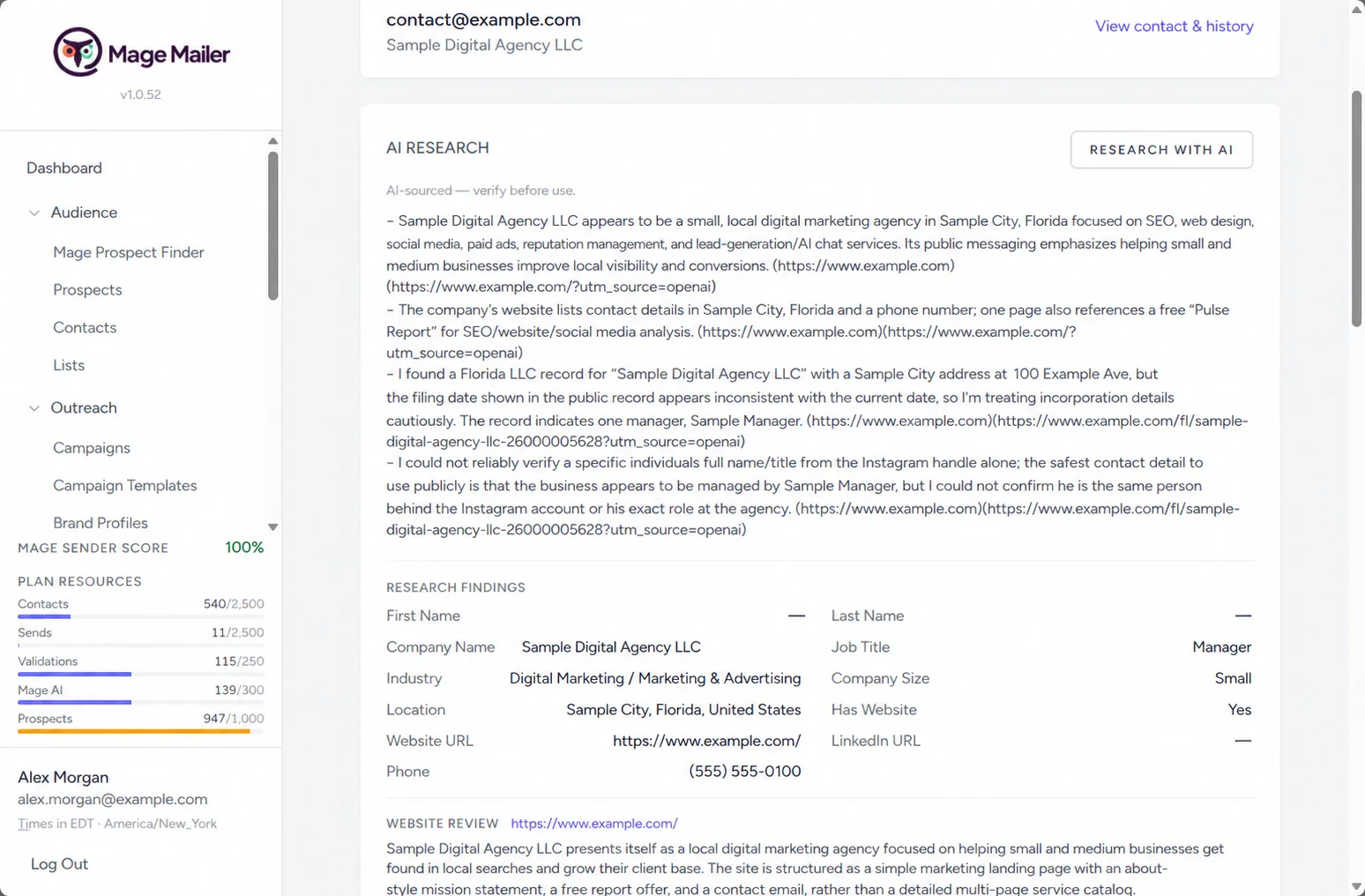The width and height of the screenshot is (1365, 896).
Task: Open Brand Profiles
Action: [x=101, y=523]
